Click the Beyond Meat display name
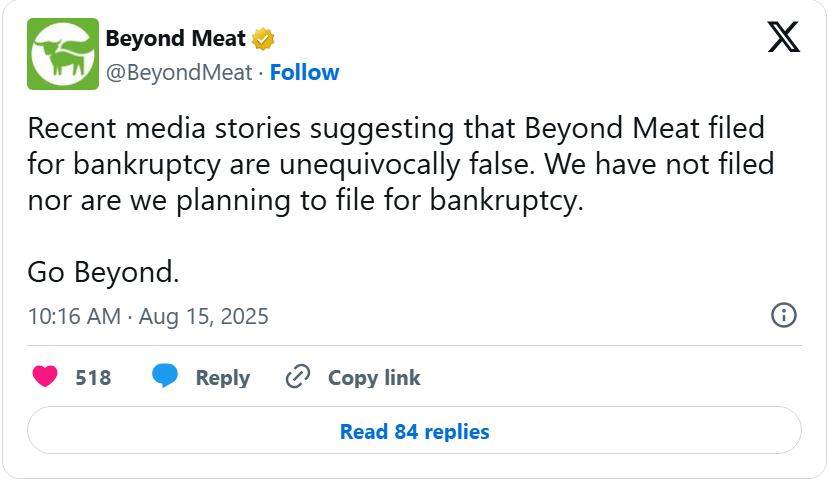 pos(176,39)
